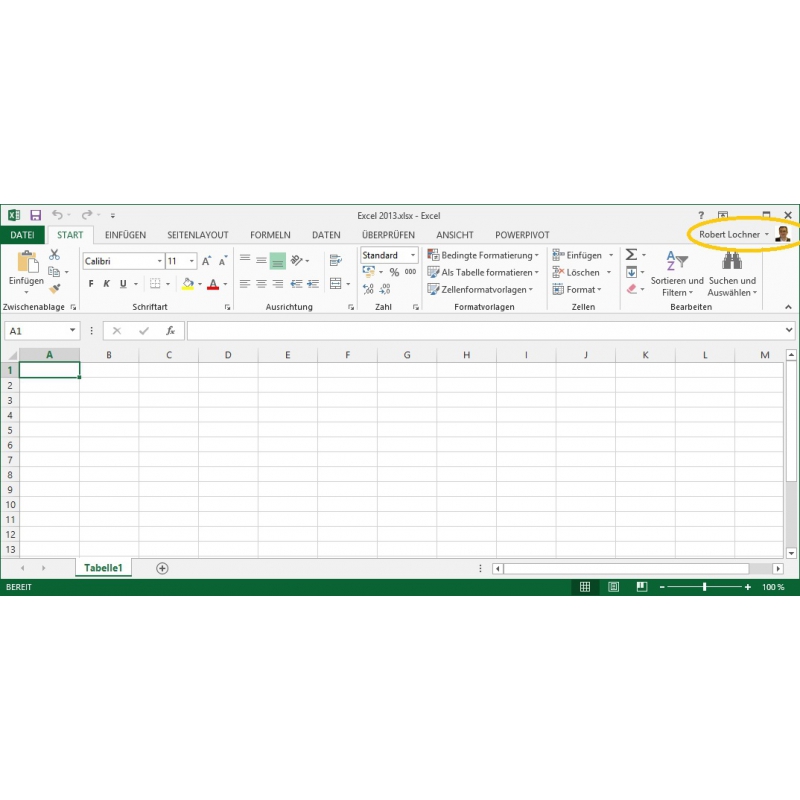
Task: Switch to the EINFÜGEN ribbon tab
Action: click(x=126, y=235)
